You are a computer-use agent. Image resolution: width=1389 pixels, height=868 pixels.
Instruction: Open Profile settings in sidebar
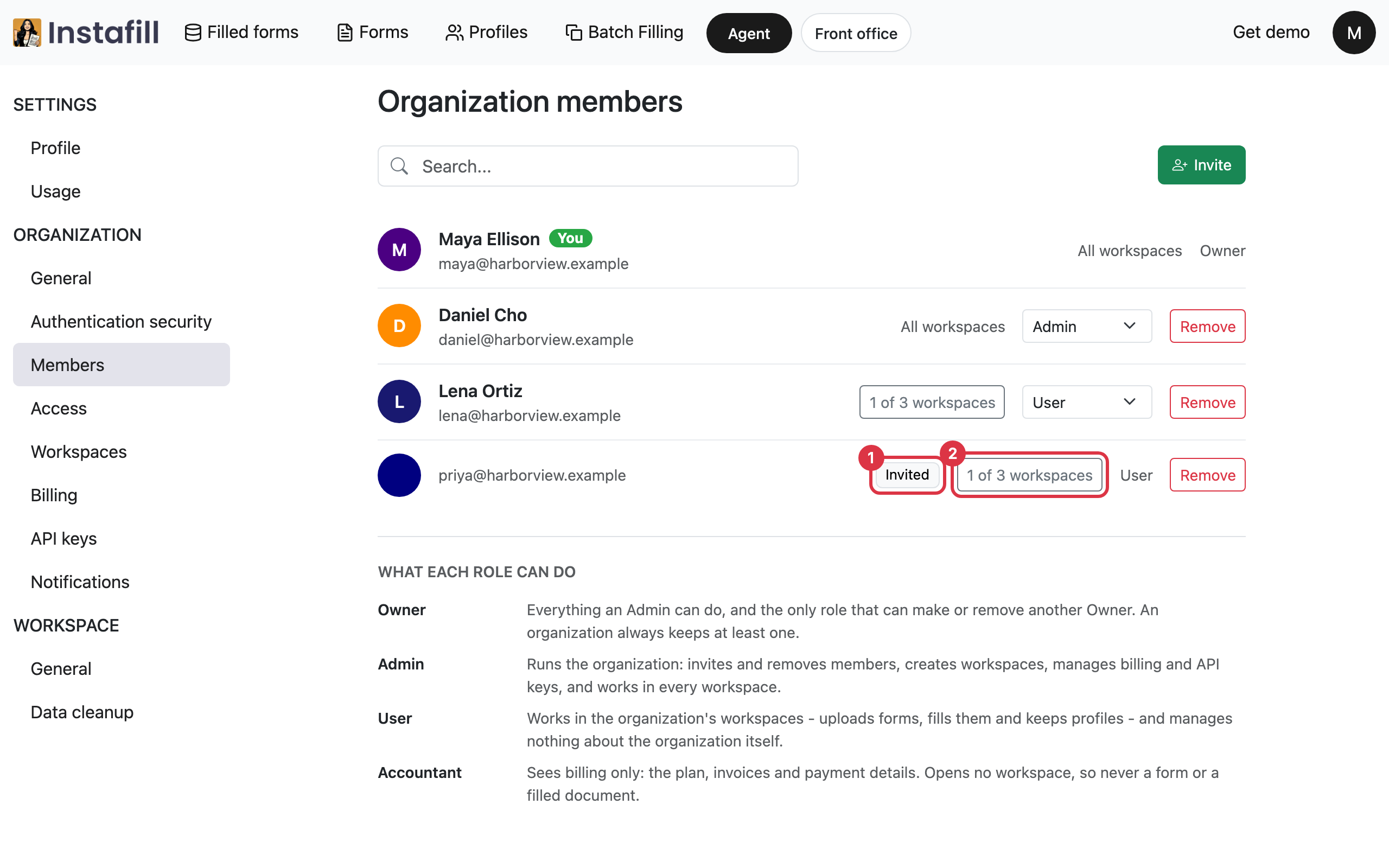click(121, 148)
